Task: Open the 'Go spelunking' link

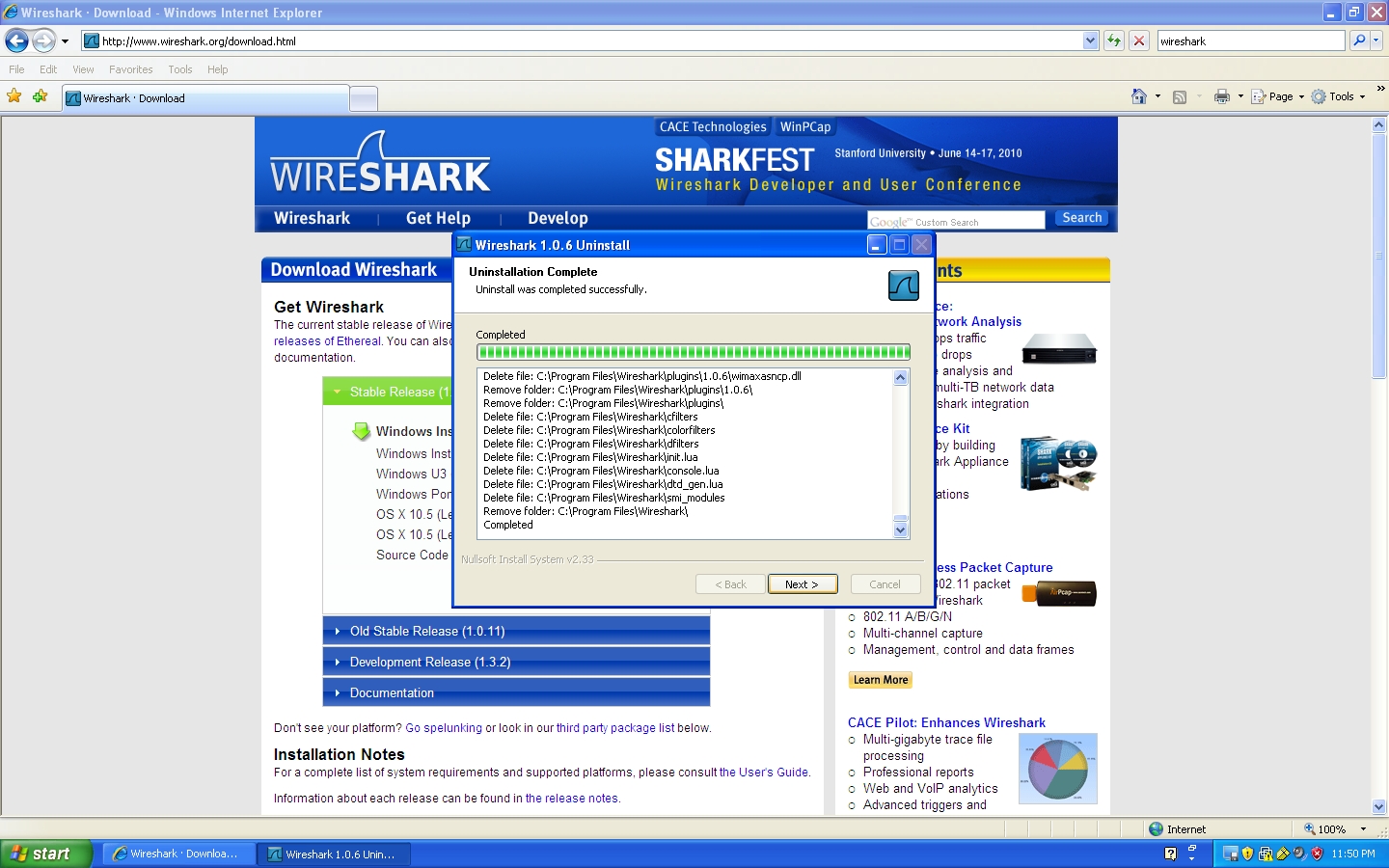Action: tap(444, 728)
